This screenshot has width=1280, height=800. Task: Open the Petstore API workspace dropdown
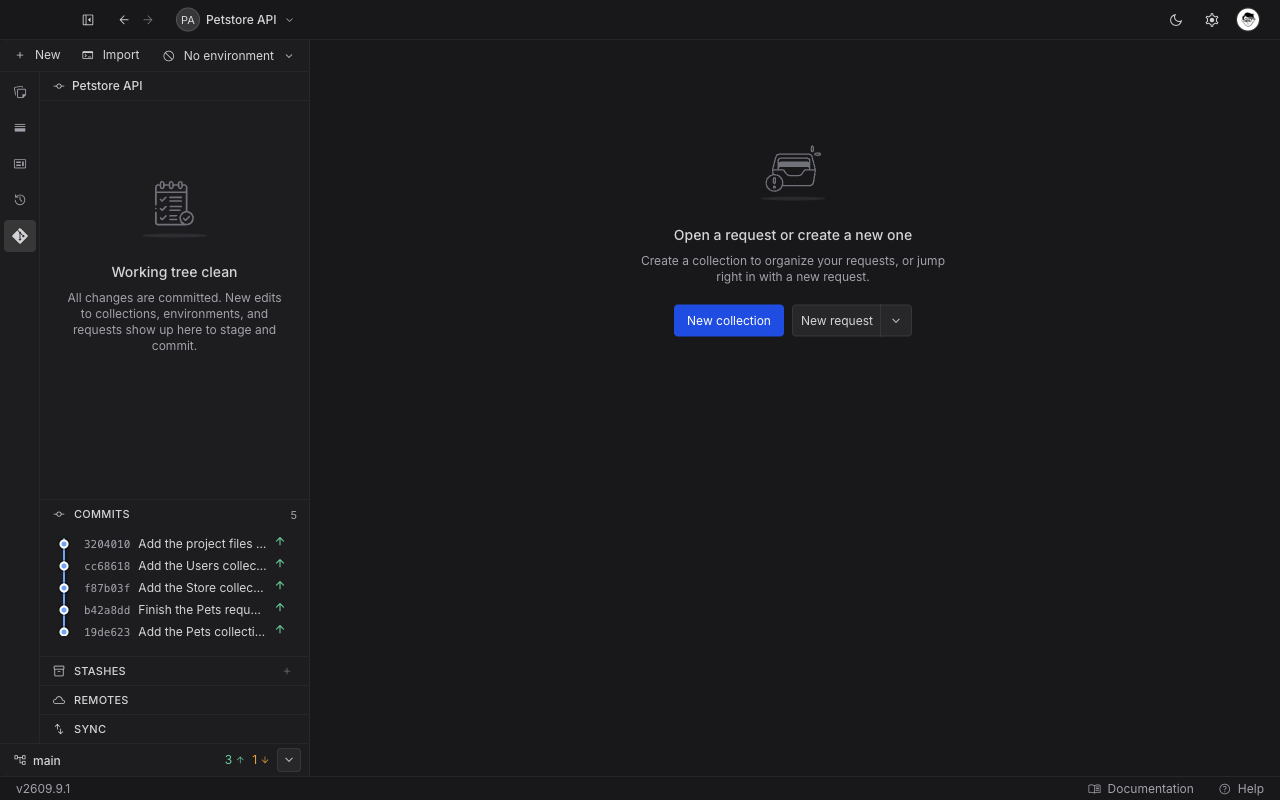click(236, 20)
